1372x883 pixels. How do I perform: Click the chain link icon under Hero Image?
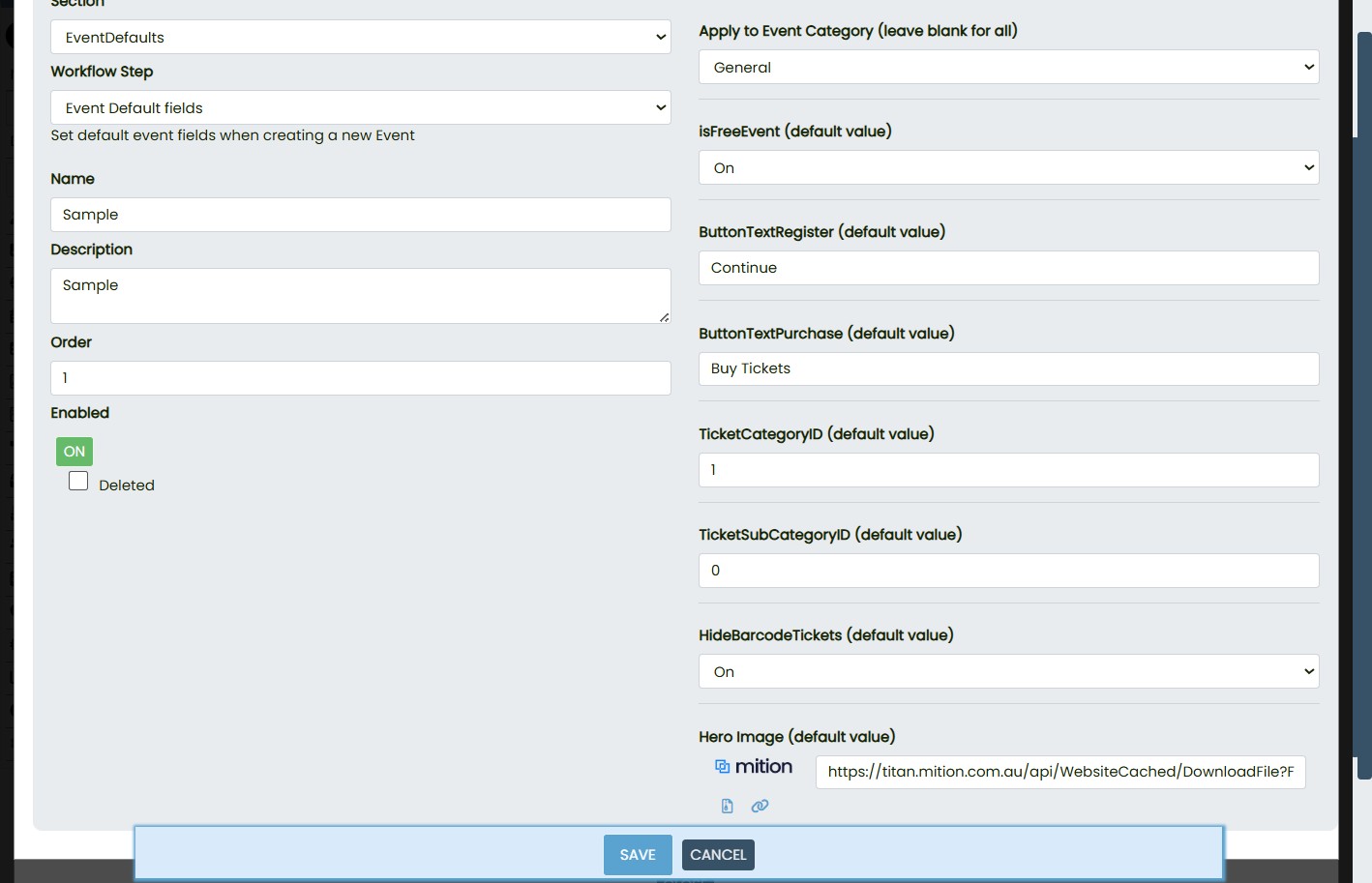click(760, 806)
